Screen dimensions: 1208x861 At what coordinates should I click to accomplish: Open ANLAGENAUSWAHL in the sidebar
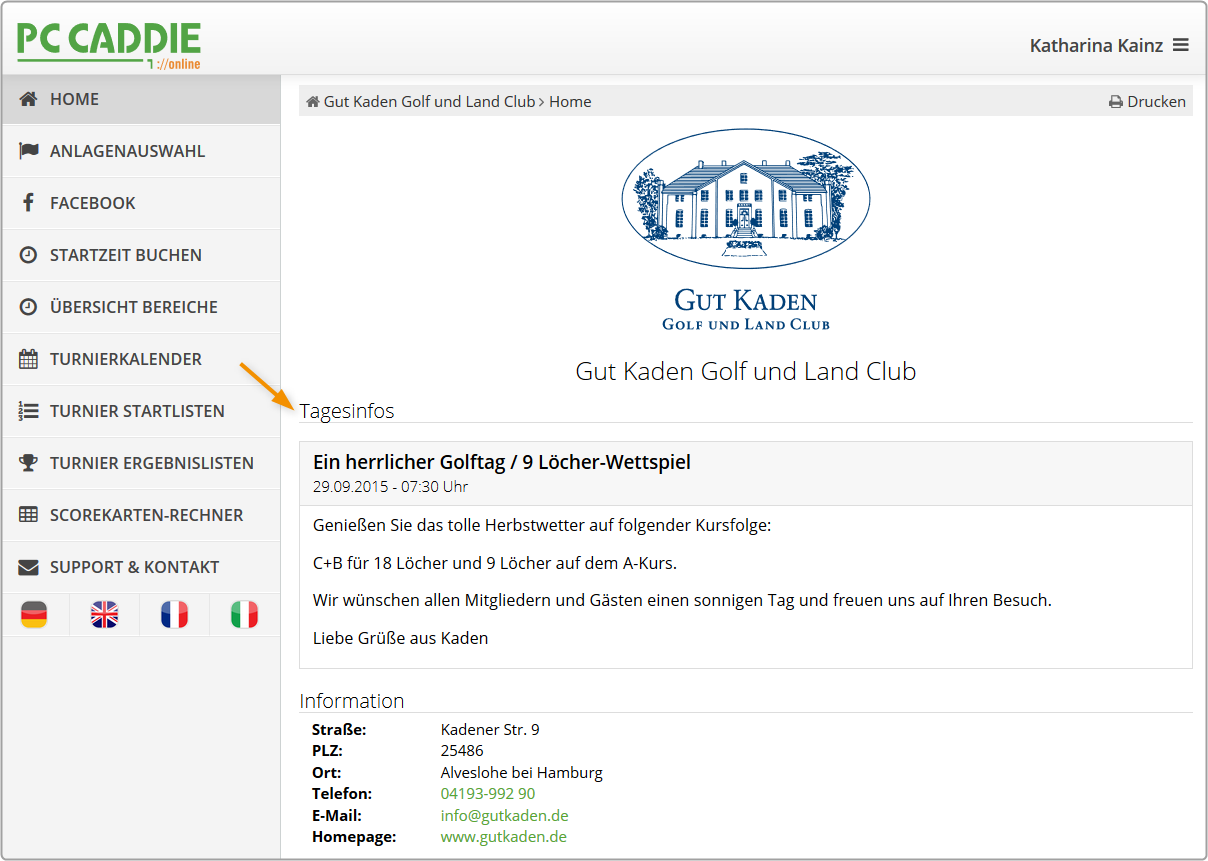[x=141, y=151]
